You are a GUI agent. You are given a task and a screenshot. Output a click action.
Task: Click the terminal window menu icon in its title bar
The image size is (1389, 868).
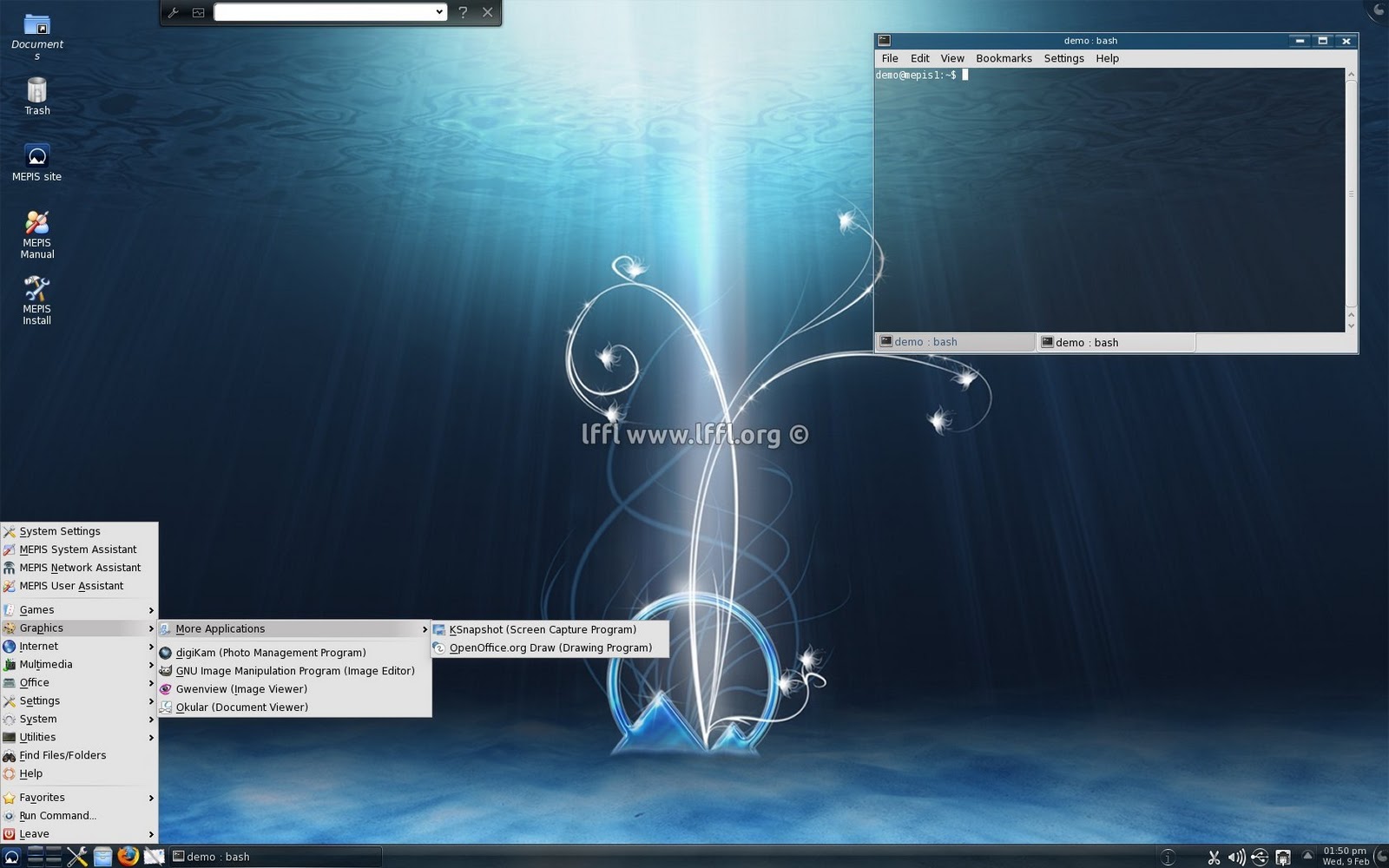coord(884,40)
